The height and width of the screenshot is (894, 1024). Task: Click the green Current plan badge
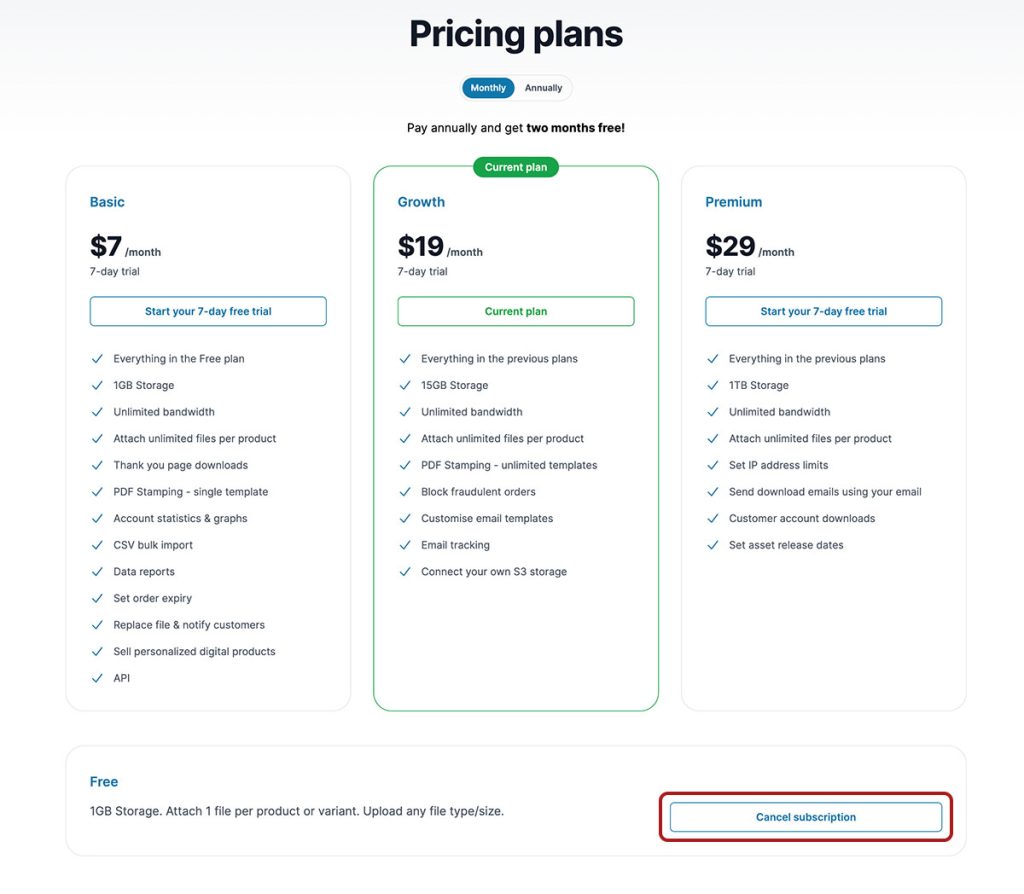point(516,167)
